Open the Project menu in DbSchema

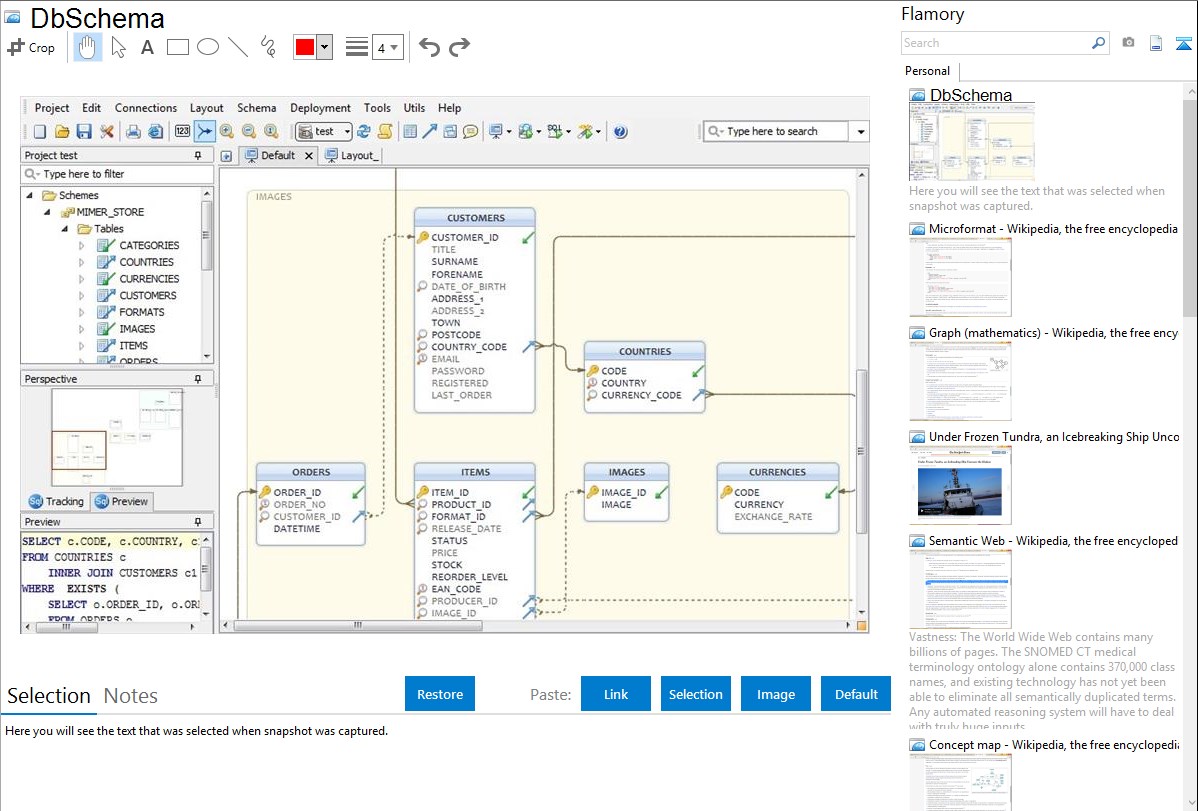click(52, 108)
